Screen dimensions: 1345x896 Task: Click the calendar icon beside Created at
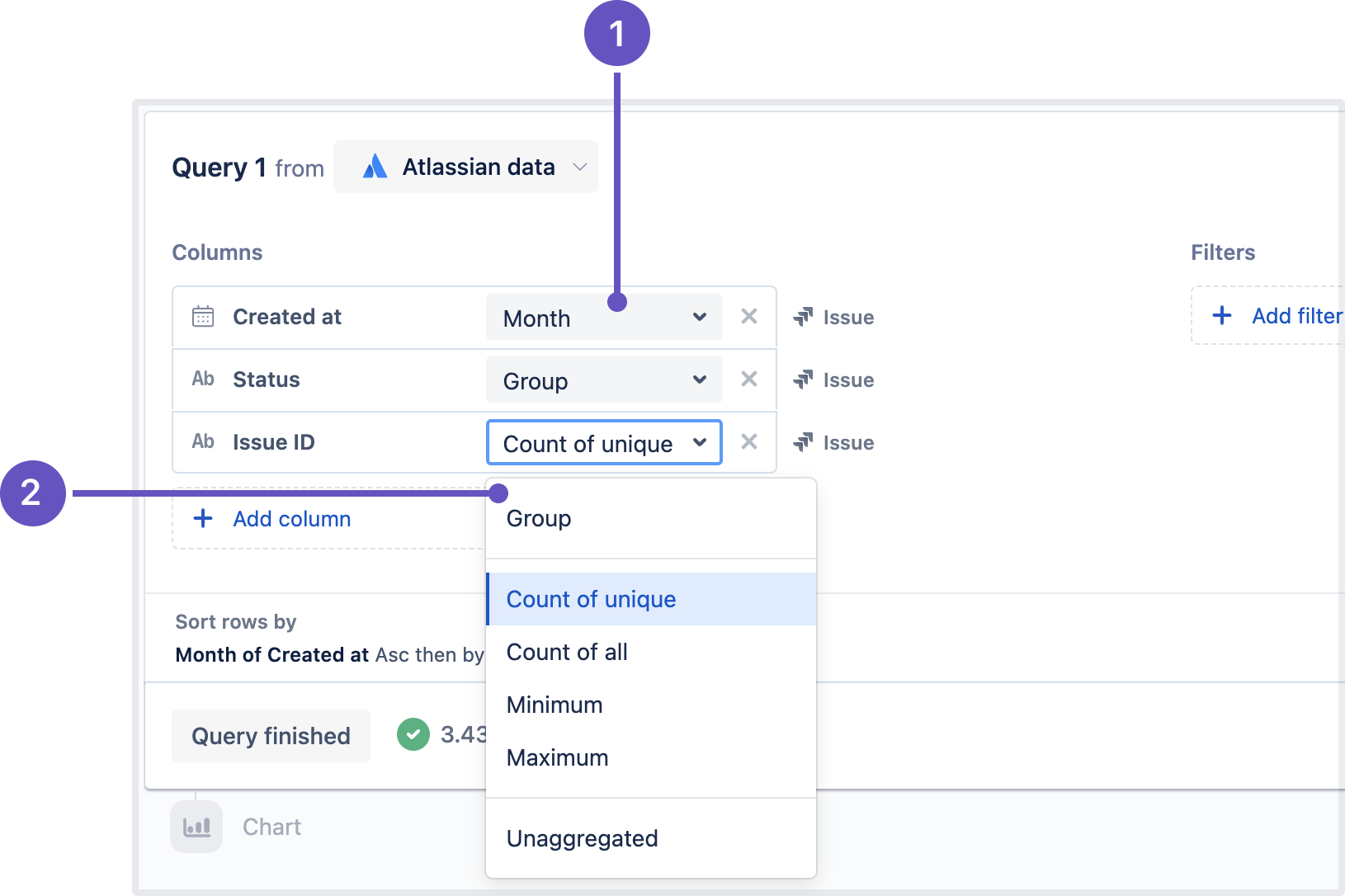tap(203, 317)
